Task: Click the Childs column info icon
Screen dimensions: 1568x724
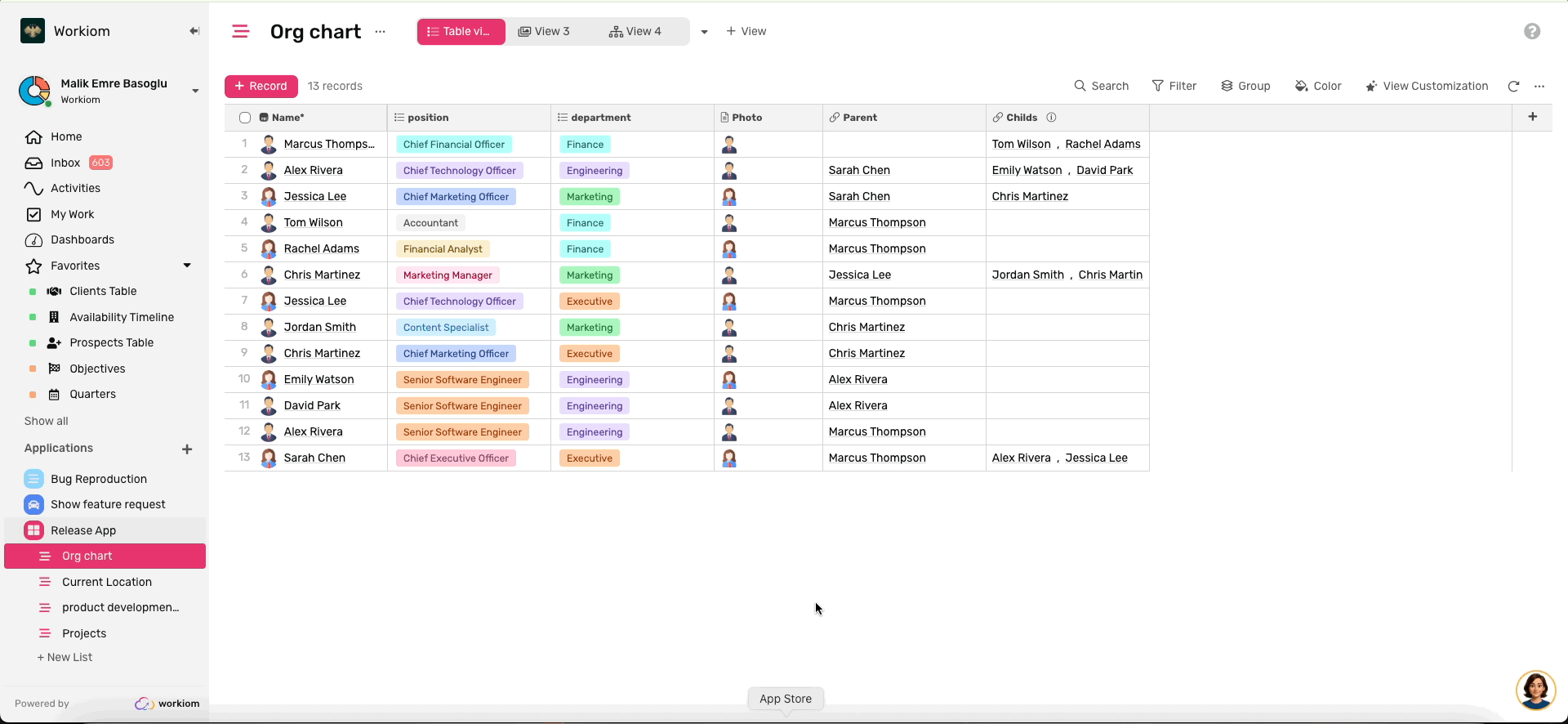Action: pyautogui.click(x=1051, y=118)
